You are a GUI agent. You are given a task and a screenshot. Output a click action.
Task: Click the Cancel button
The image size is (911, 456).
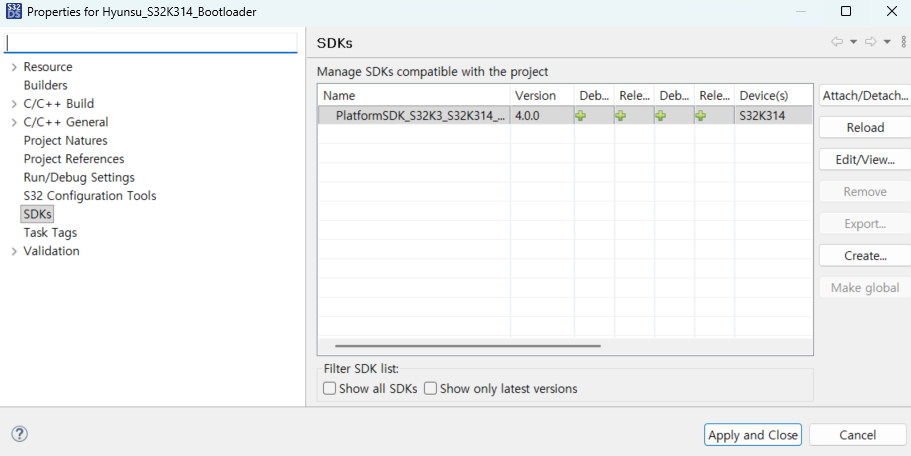click(858, 435)
